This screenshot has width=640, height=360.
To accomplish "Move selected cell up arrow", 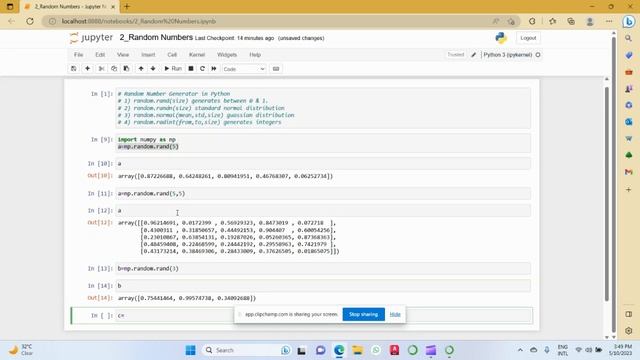I will tap(141, 69).
